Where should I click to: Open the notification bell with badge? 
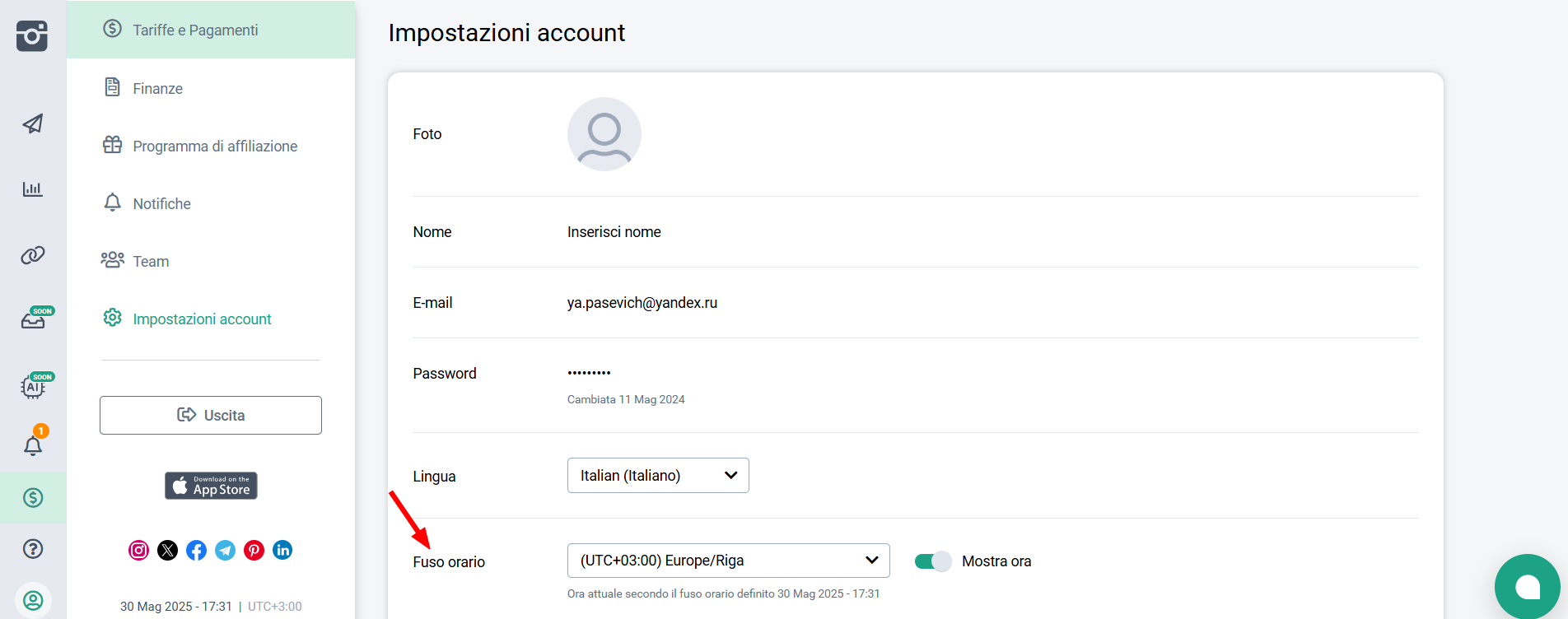(33, 444)
